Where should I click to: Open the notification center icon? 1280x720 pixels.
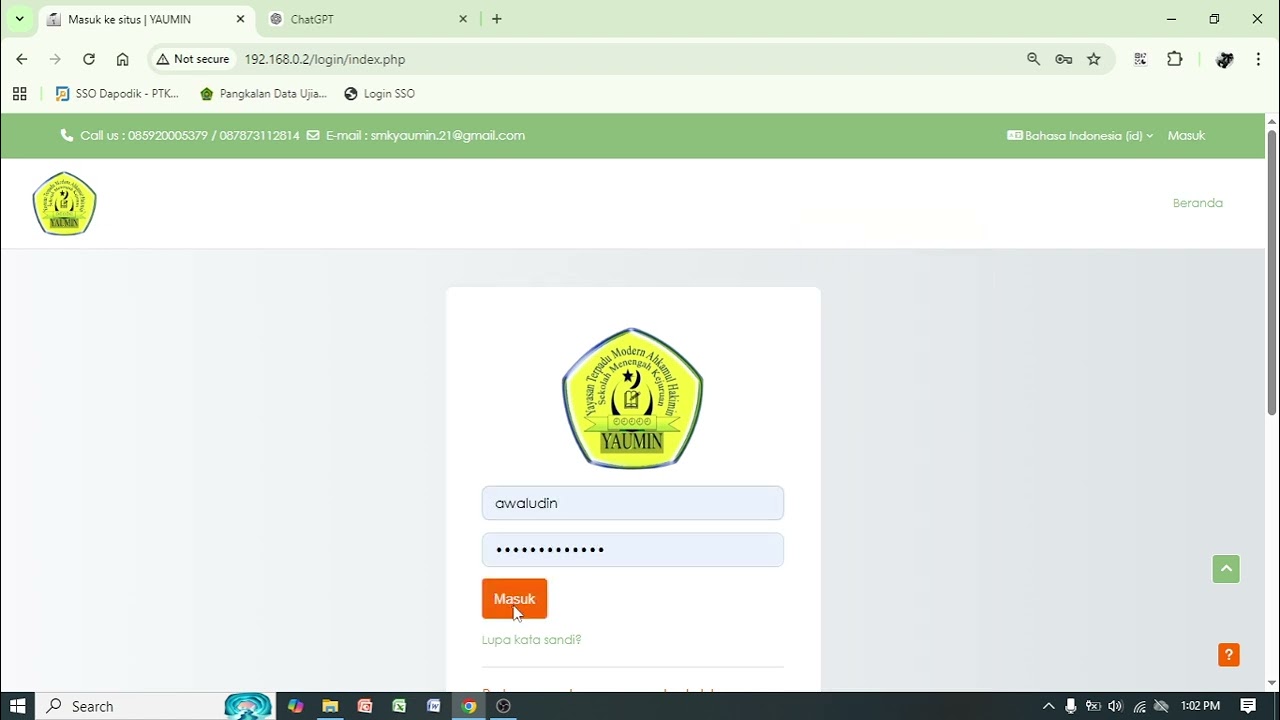1248,706
